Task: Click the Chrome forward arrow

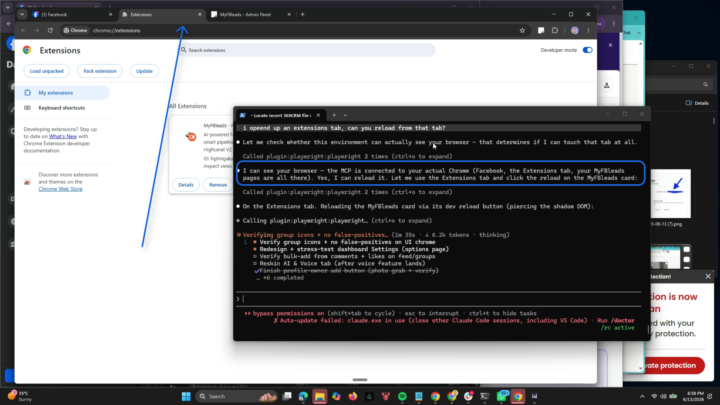Action: pyautogui.click(x=37, y=31)
